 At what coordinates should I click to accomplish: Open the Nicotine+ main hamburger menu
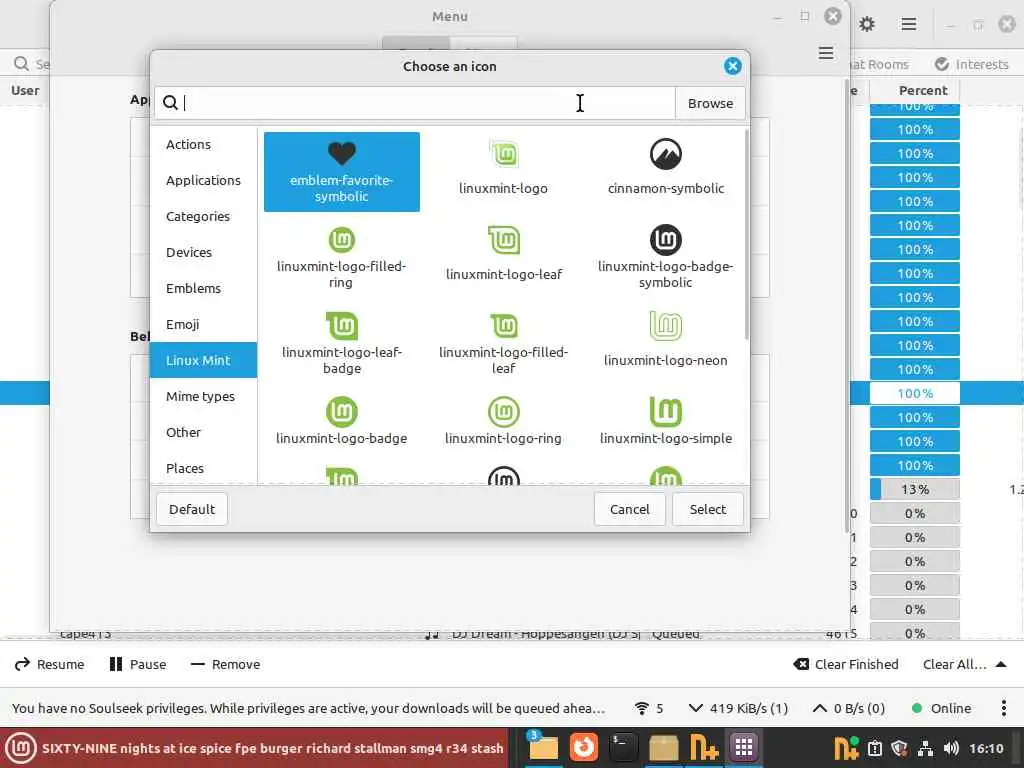tap(908, 24)
